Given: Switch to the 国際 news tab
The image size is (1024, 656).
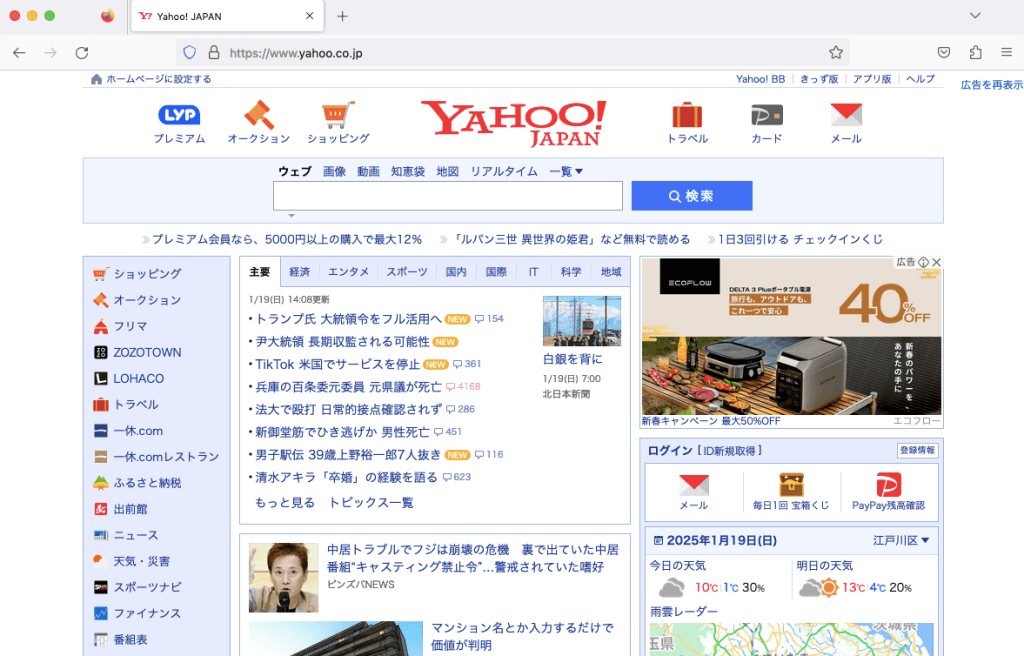Looking at the screenshot, I should 496,272.
